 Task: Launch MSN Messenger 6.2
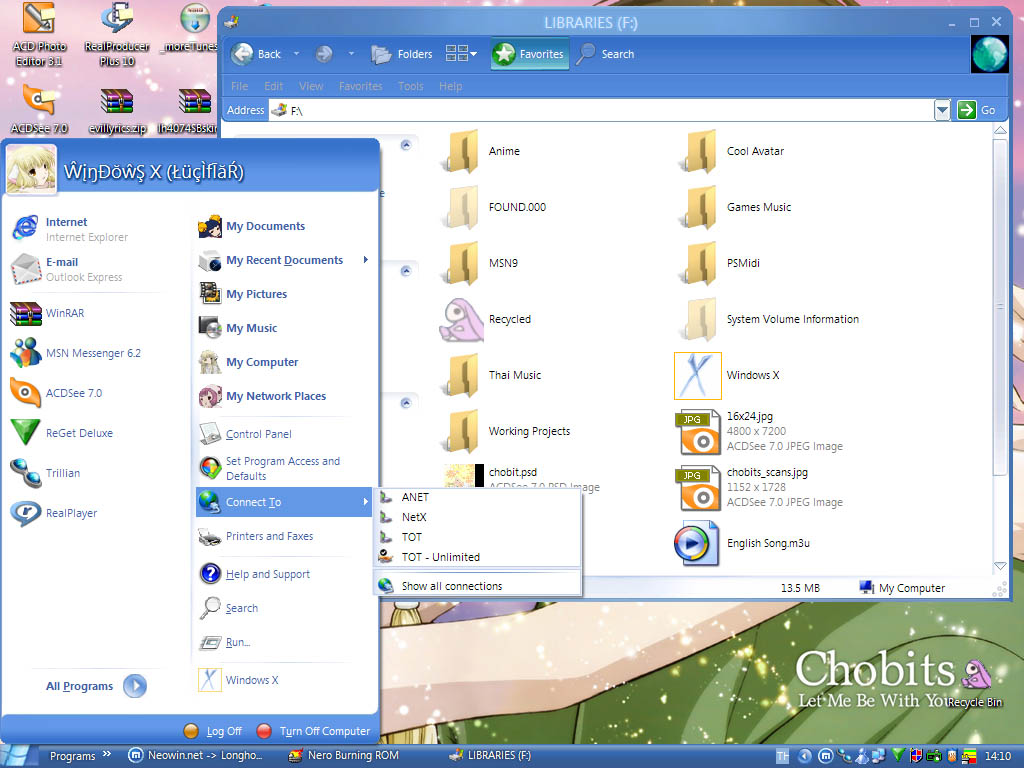92,353
